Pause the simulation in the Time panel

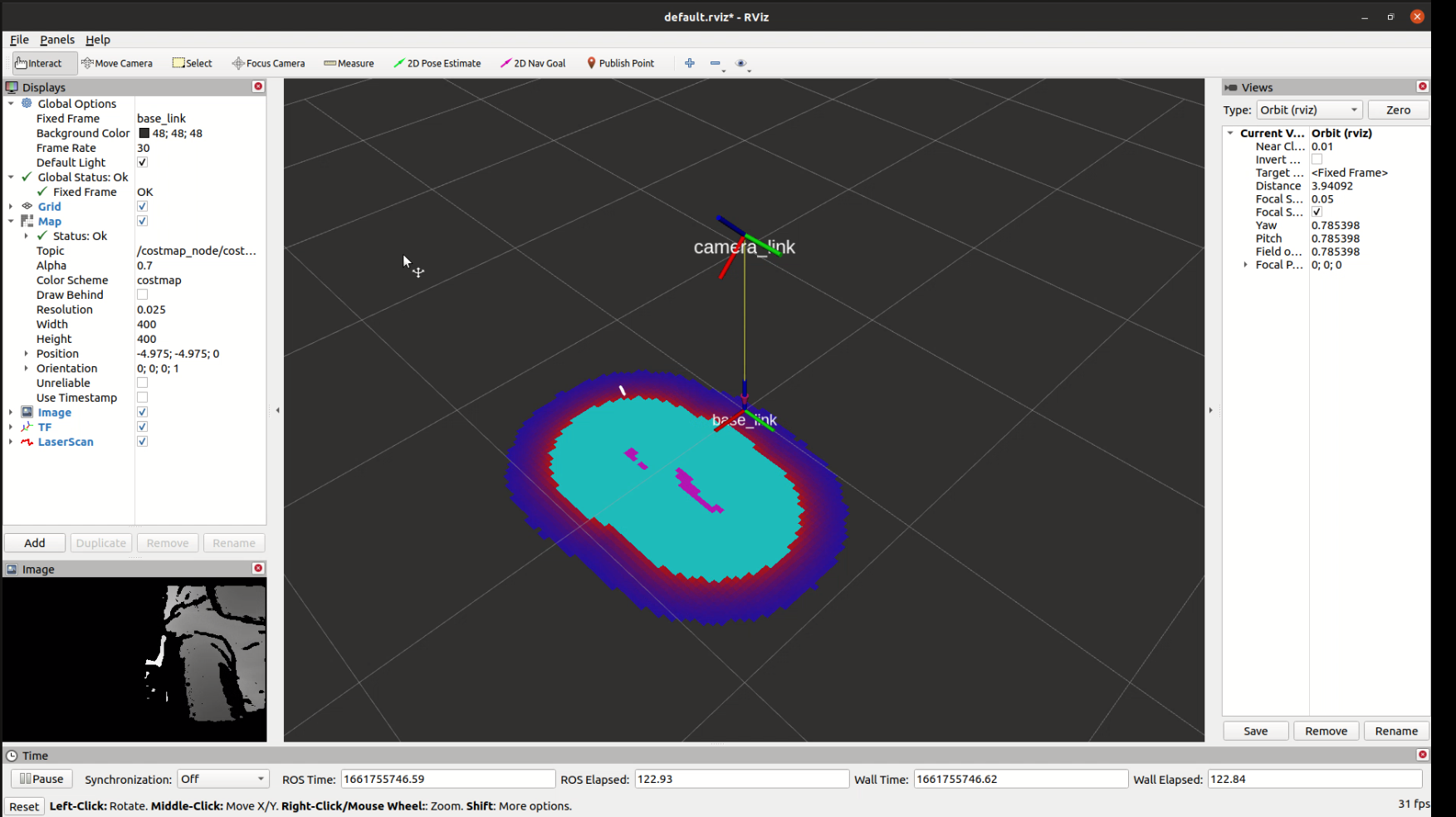[x=41, y=778]
